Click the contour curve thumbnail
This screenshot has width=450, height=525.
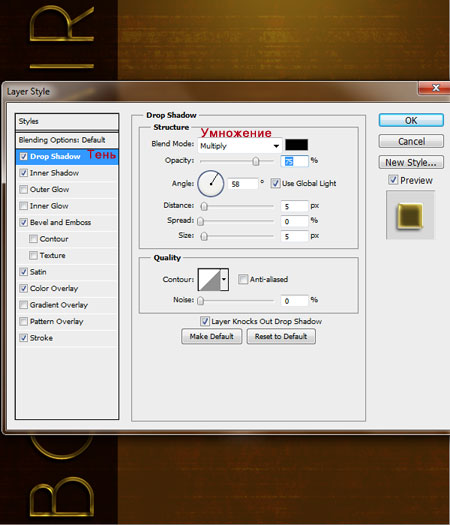click(209, 279)
